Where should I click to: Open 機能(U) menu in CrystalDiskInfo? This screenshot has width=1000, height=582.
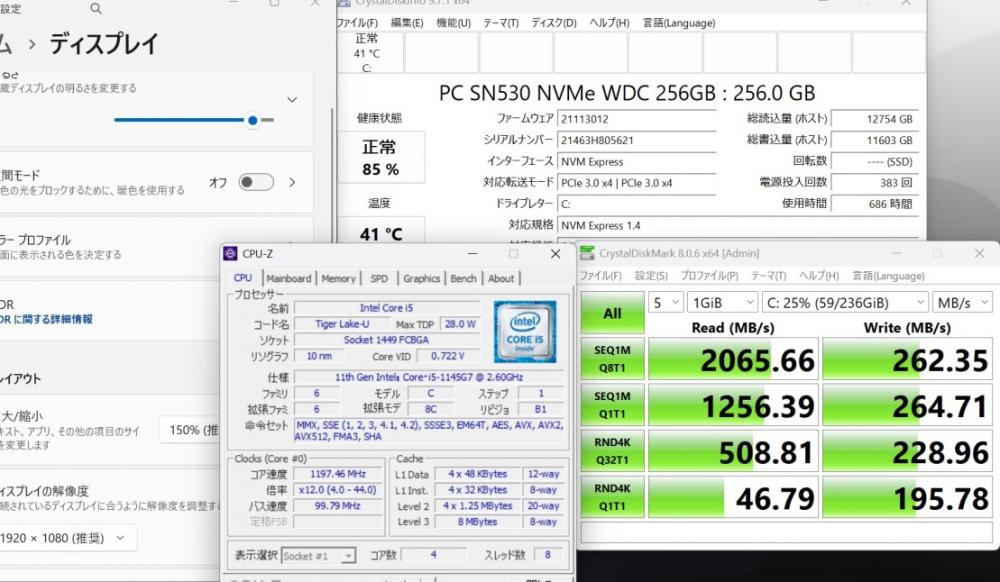point(453,23)
